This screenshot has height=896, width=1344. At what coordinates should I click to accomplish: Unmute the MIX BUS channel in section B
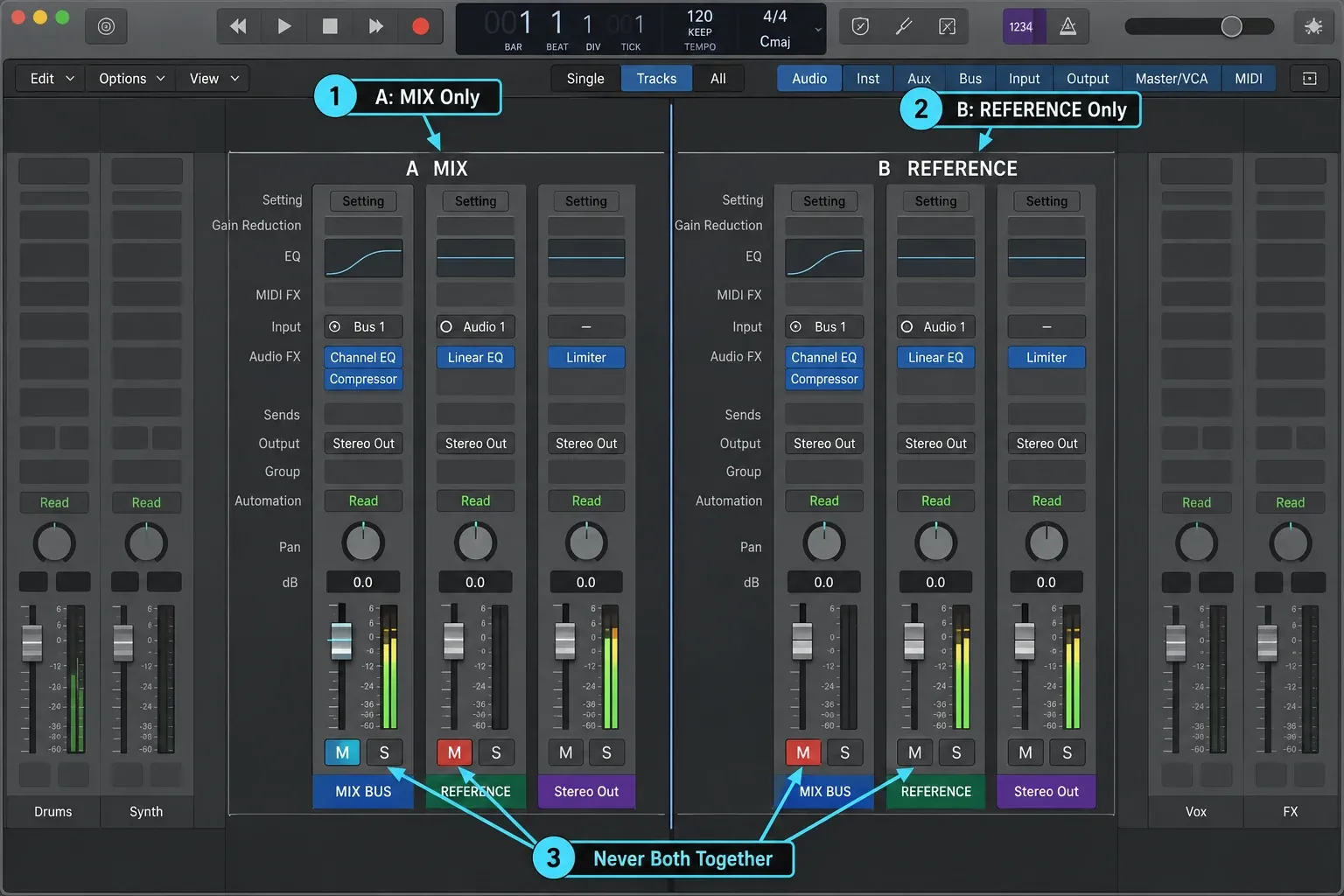pyautogui.click(x=803, y=752)
